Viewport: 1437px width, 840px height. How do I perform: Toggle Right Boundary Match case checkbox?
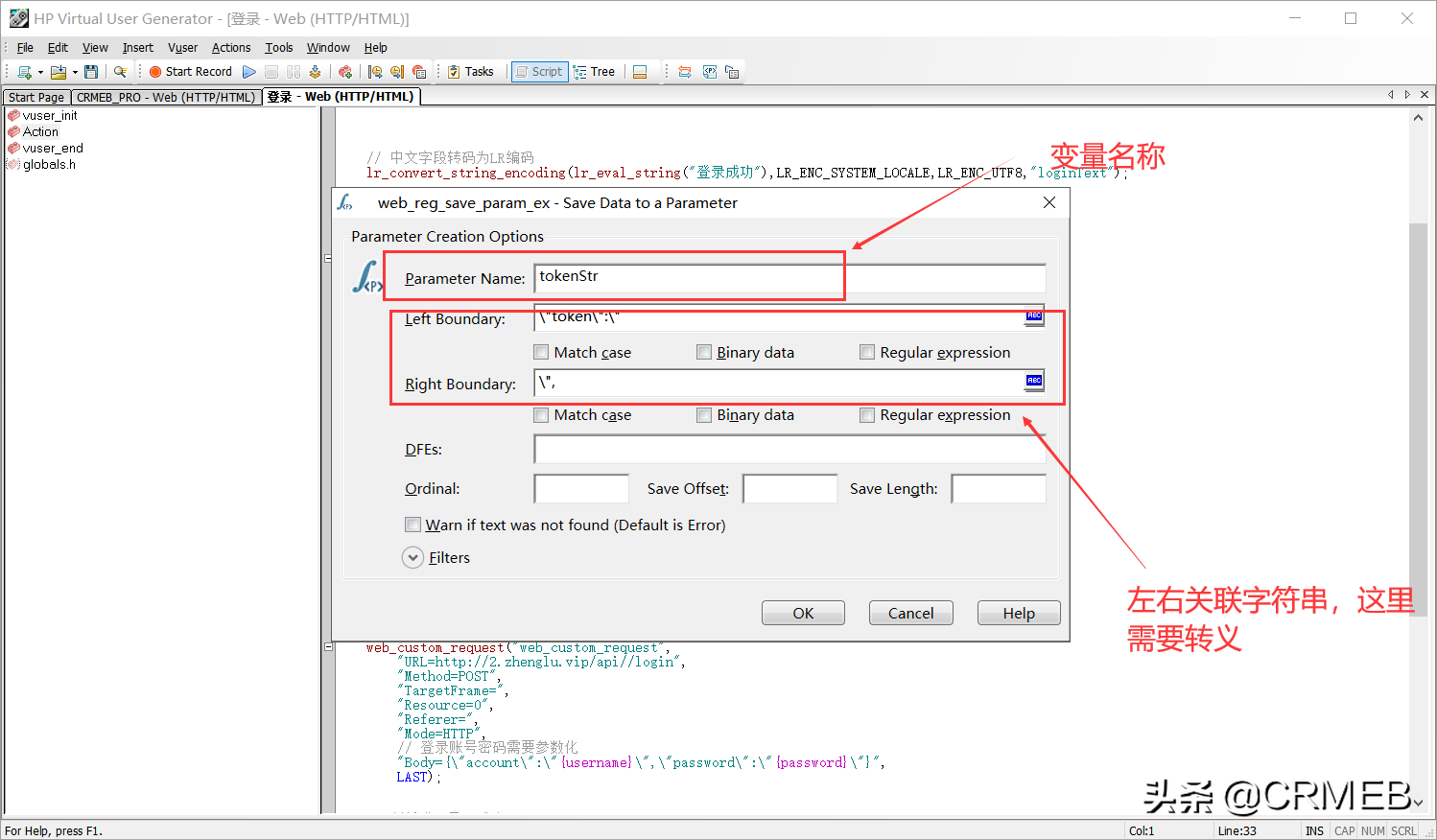(541, 415)
